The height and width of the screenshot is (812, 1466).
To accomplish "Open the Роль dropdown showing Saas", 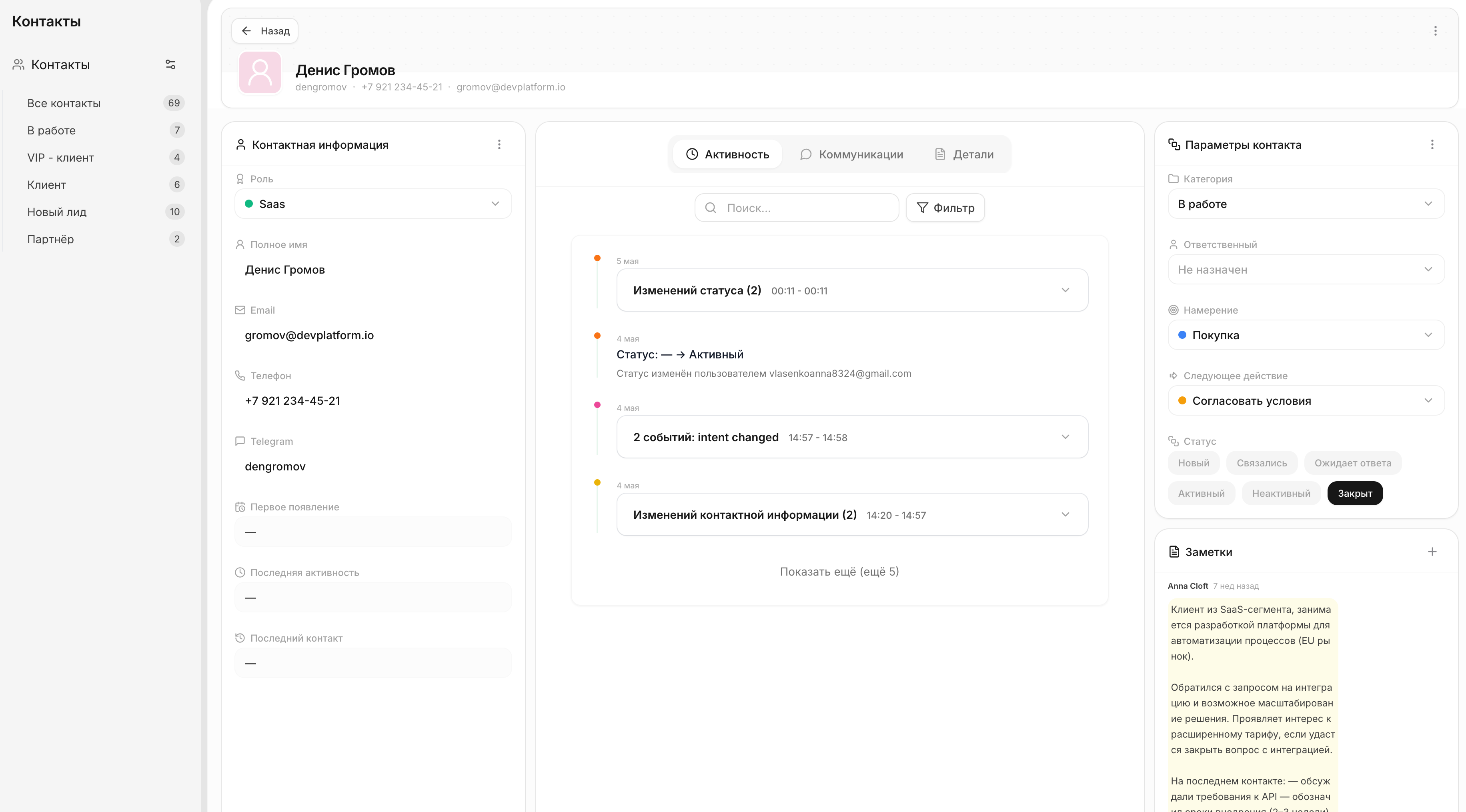I will point(373,204).
